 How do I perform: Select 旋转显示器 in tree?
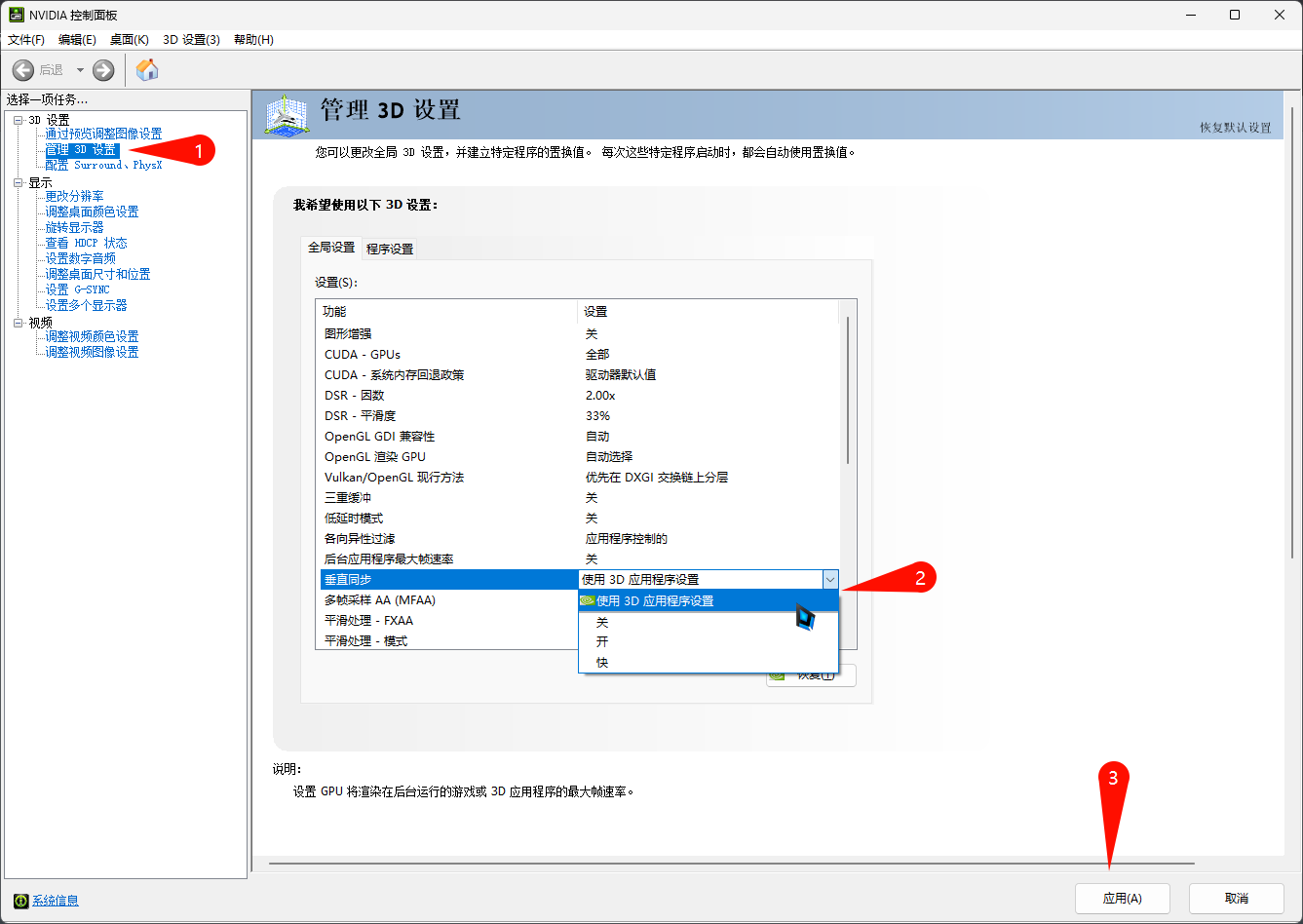pyautogui.click(x=74, y=227)
